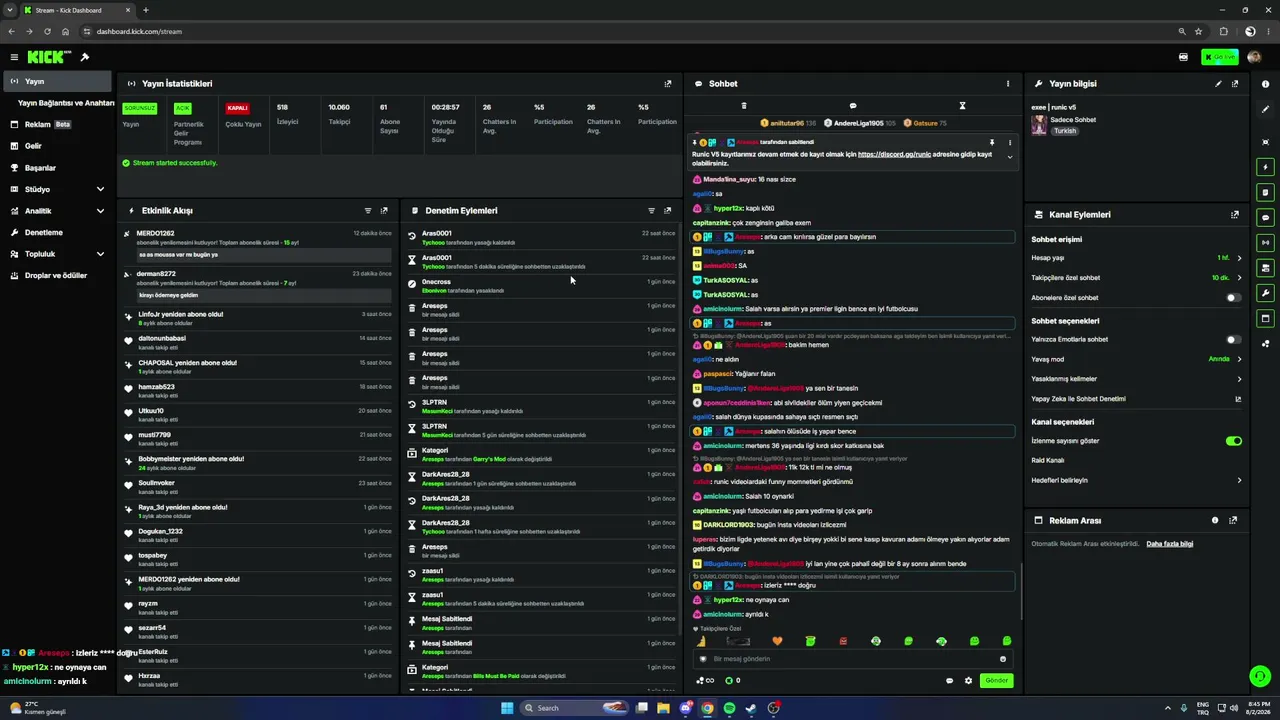The image size is (1280, 720).
Task: Click the broadcast signal icon in right sidebar
Action: pyautogui.click(x=1265, y=242)
